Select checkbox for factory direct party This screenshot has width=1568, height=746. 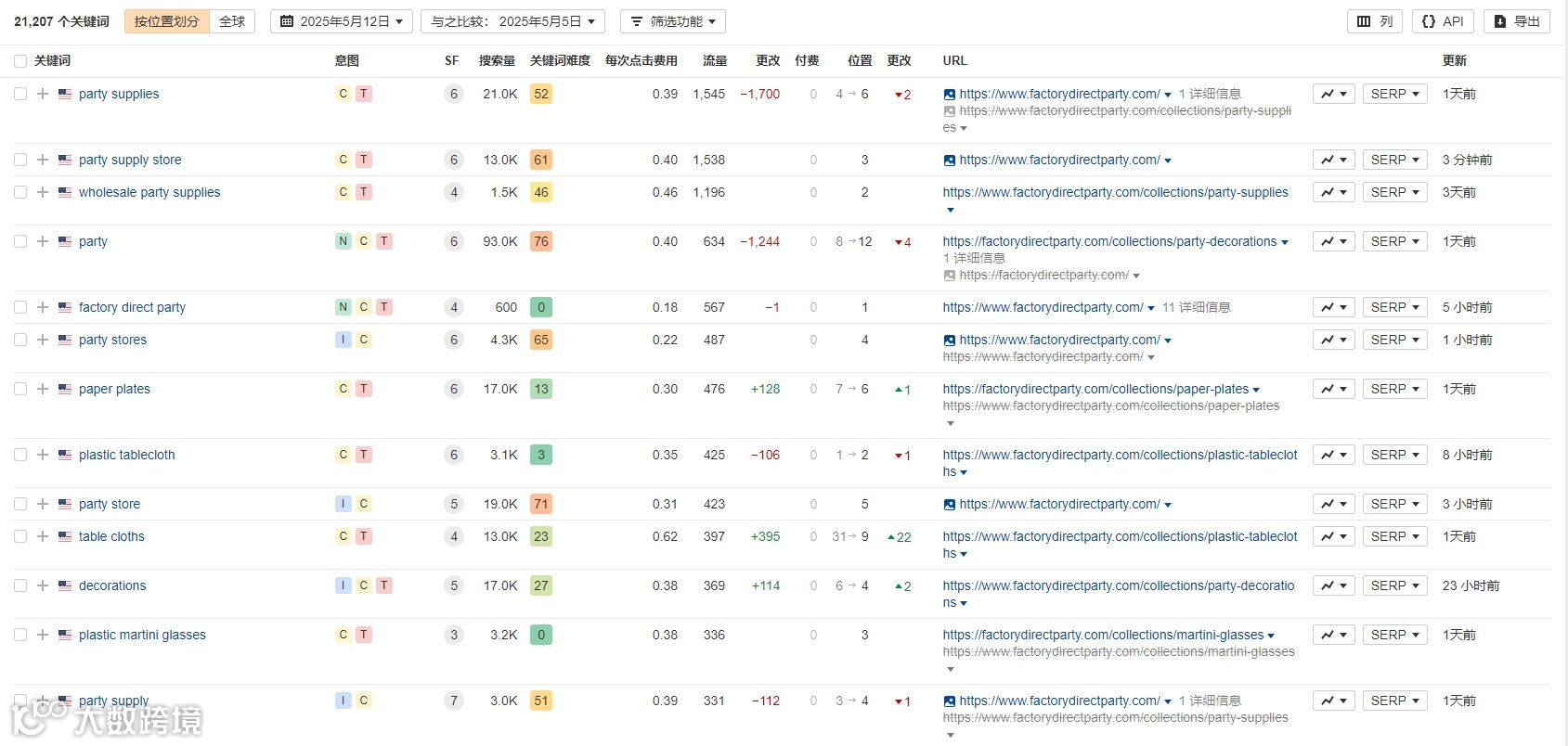point(20,307)
